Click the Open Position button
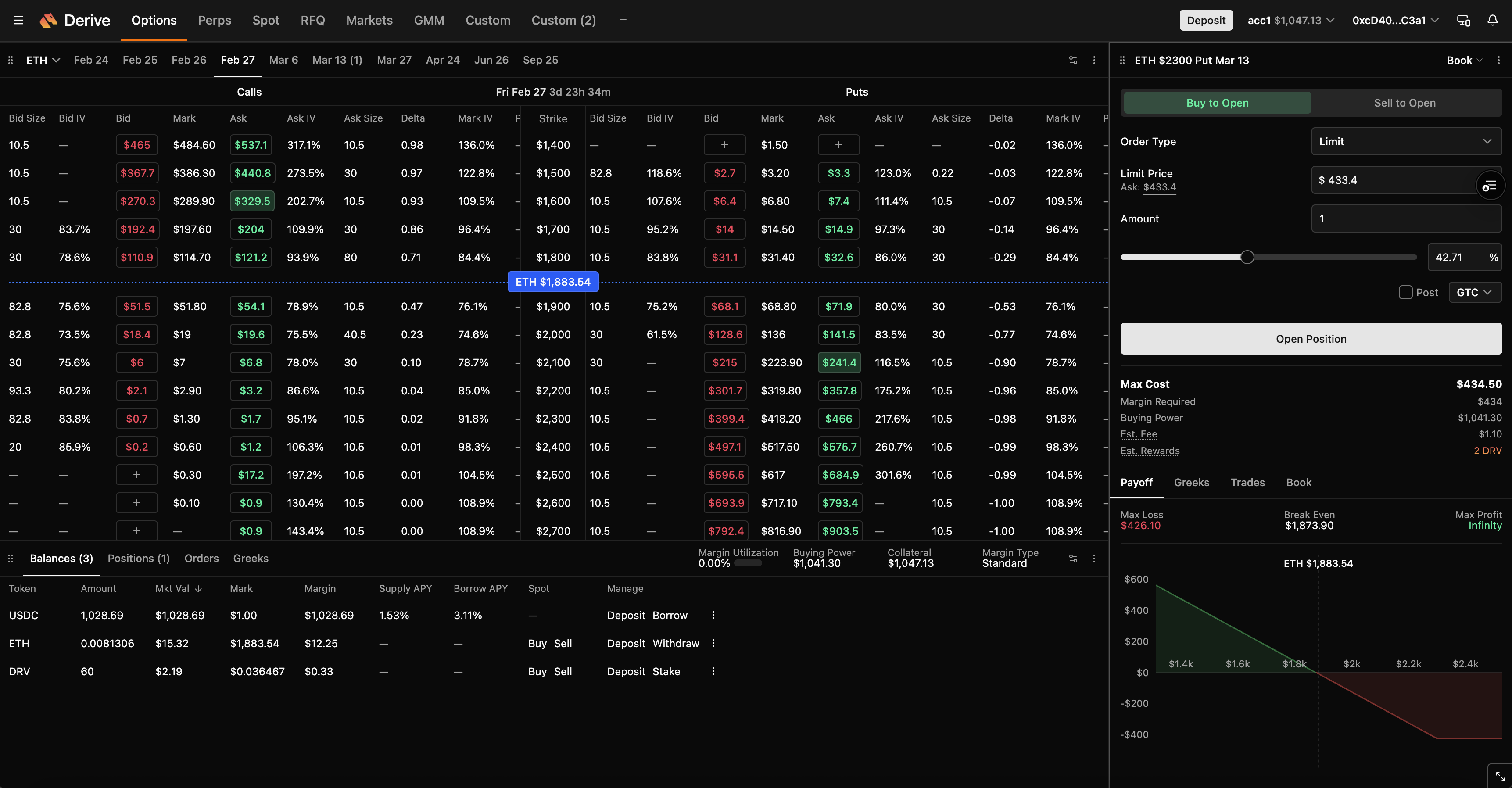Screen dimensions: 1512x788 pos(1311,339)
